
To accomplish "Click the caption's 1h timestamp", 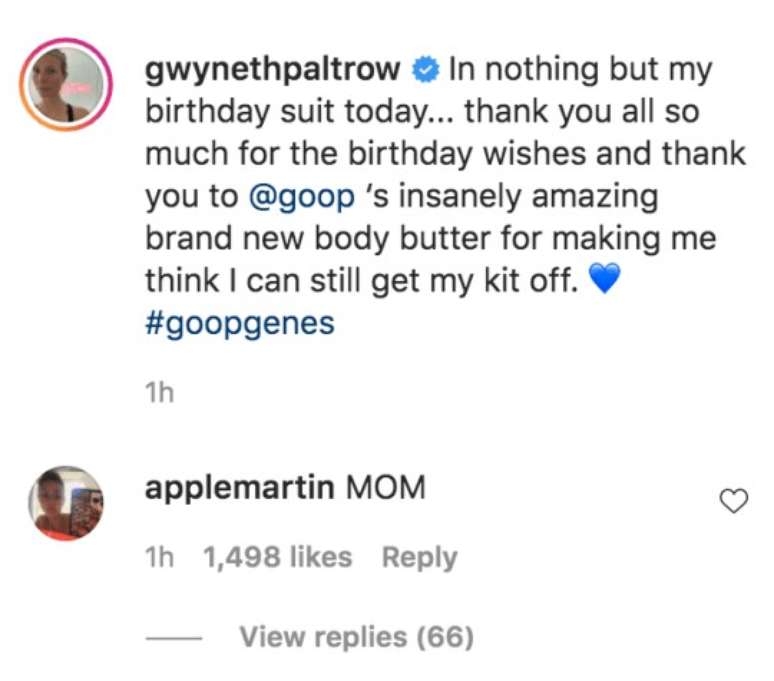I will (159, 393).
